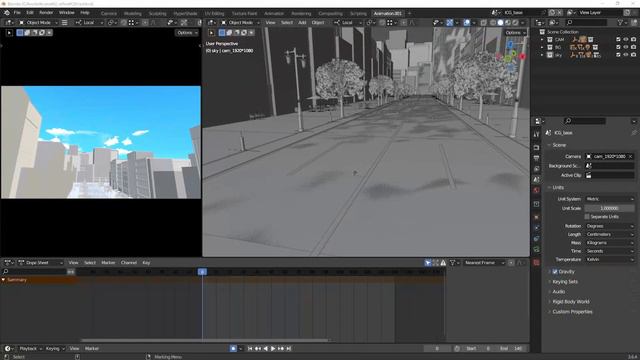Expand the Keying Sets panel

565,282
